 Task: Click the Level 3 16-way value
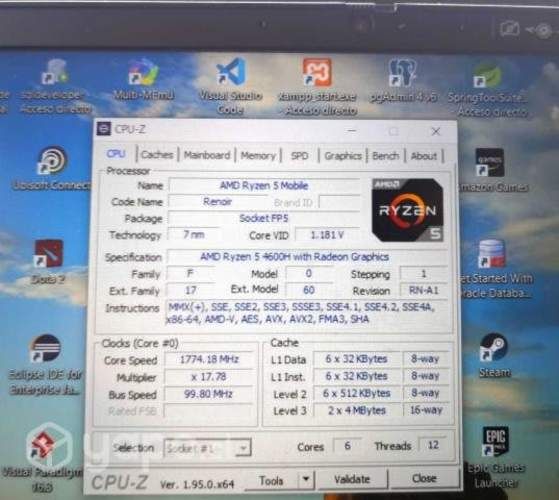click(426, 410)
